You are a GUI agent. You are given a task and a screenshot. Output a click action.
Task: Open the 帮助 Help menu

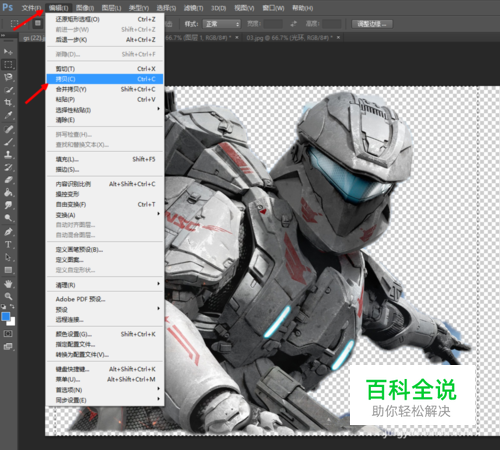point(302,8)
